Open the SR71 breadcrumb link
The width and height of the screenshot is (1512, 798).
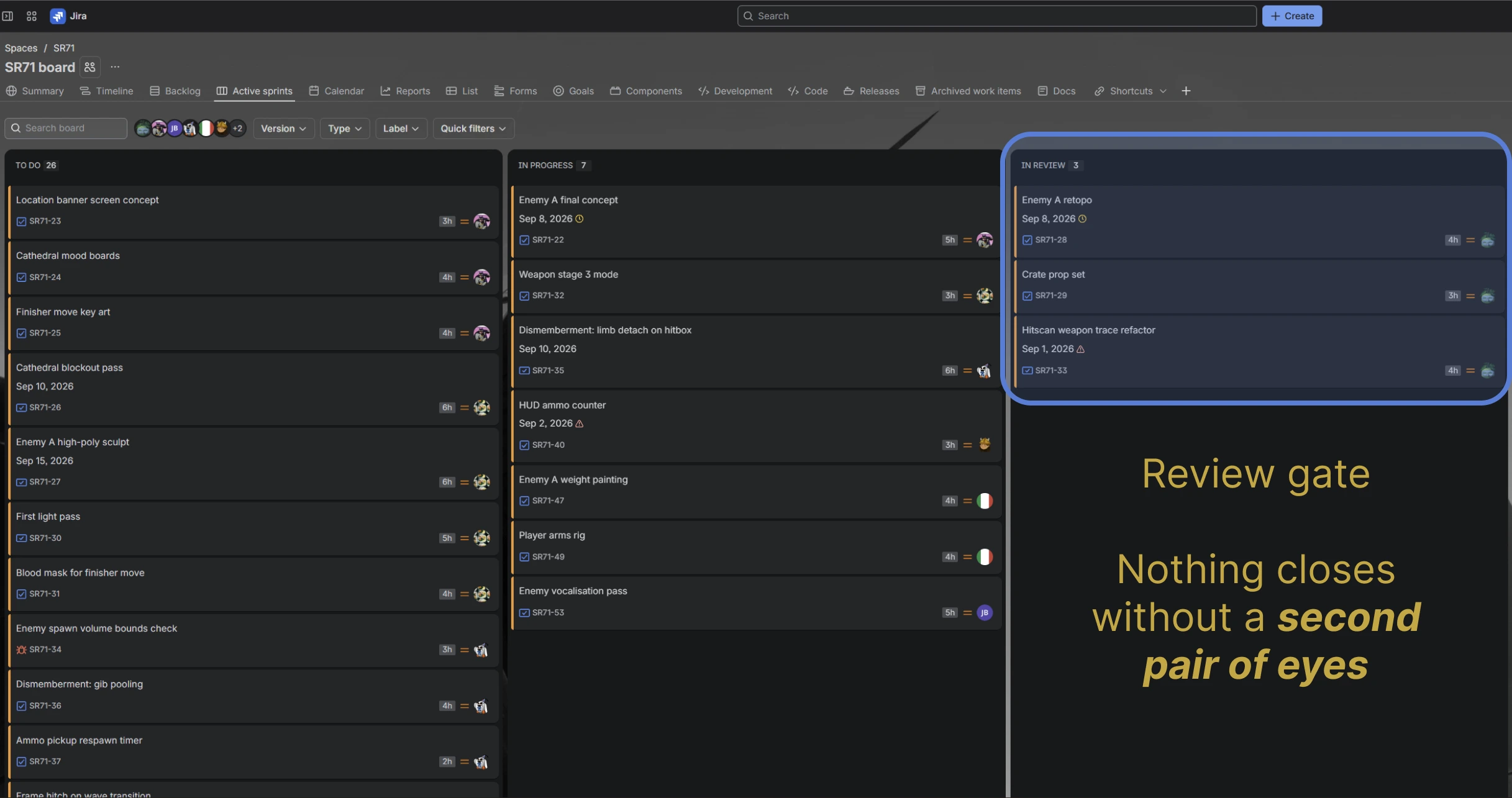[x=64, y=48]
